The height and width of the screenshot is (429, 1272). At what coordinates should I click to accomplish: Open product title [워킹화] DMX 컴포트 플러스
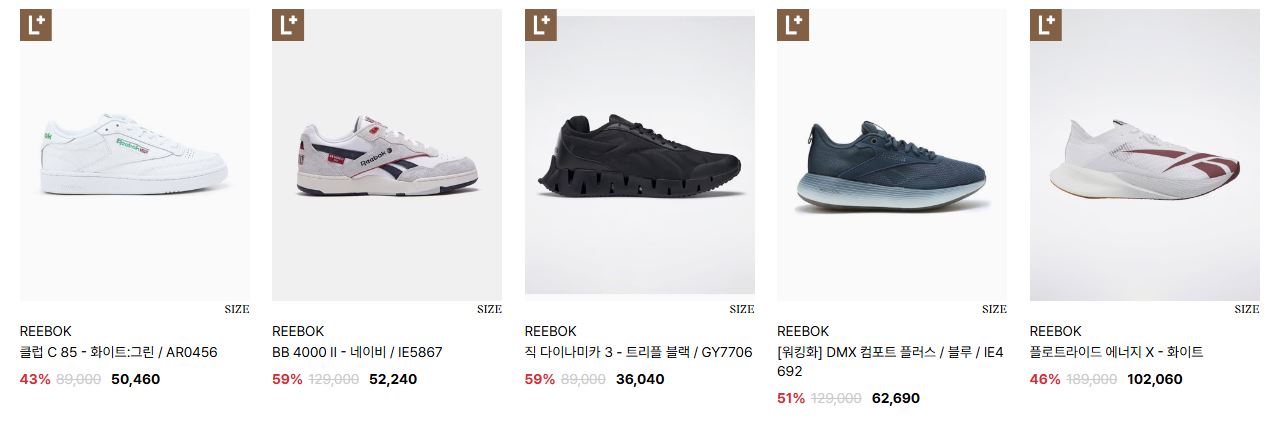pyautogui.click(x=890, y=361)
